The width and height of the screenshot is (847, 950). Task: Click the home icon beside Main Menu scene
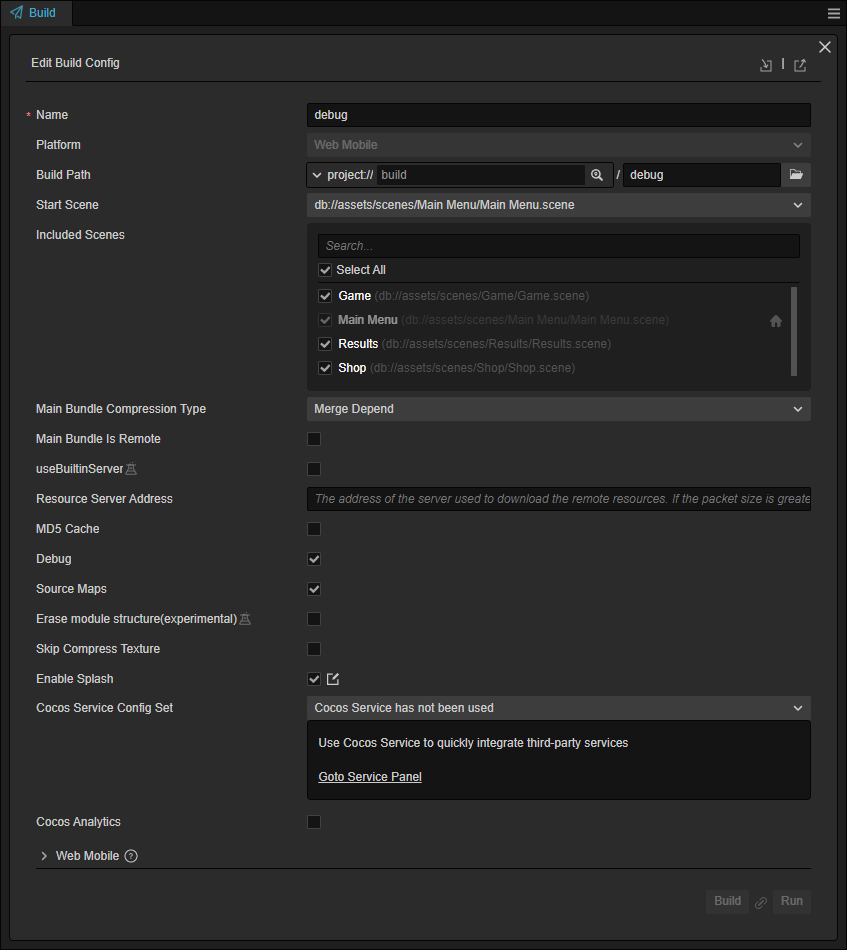tap(776, 321)
